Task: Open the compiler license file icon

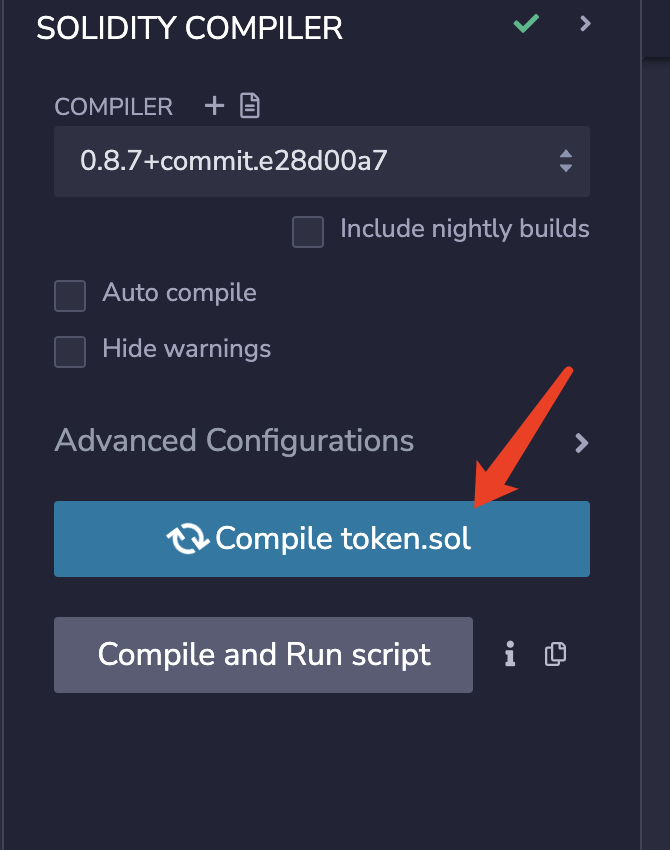Action: pos(249,105)
